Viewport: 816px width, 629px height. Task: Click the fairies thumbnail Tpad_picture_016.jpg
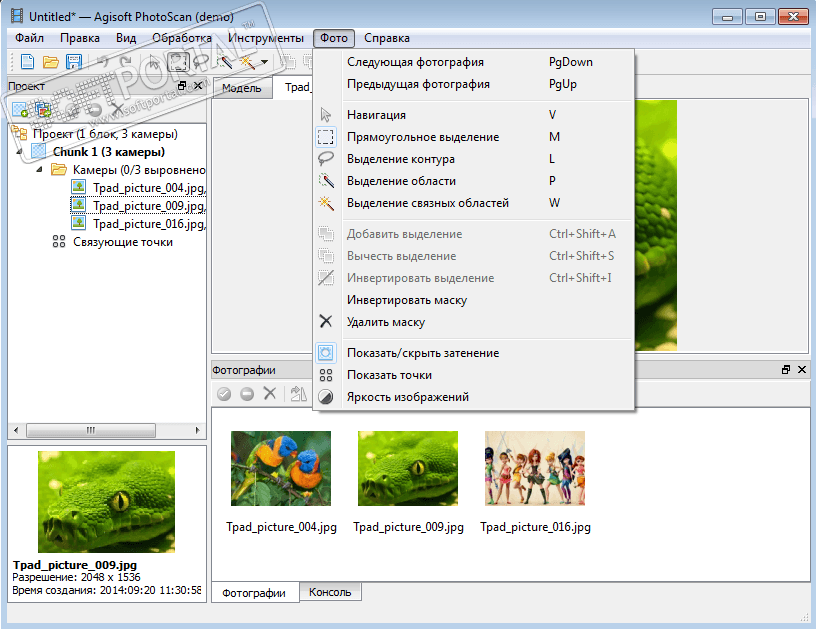click(x=535, y=468)
